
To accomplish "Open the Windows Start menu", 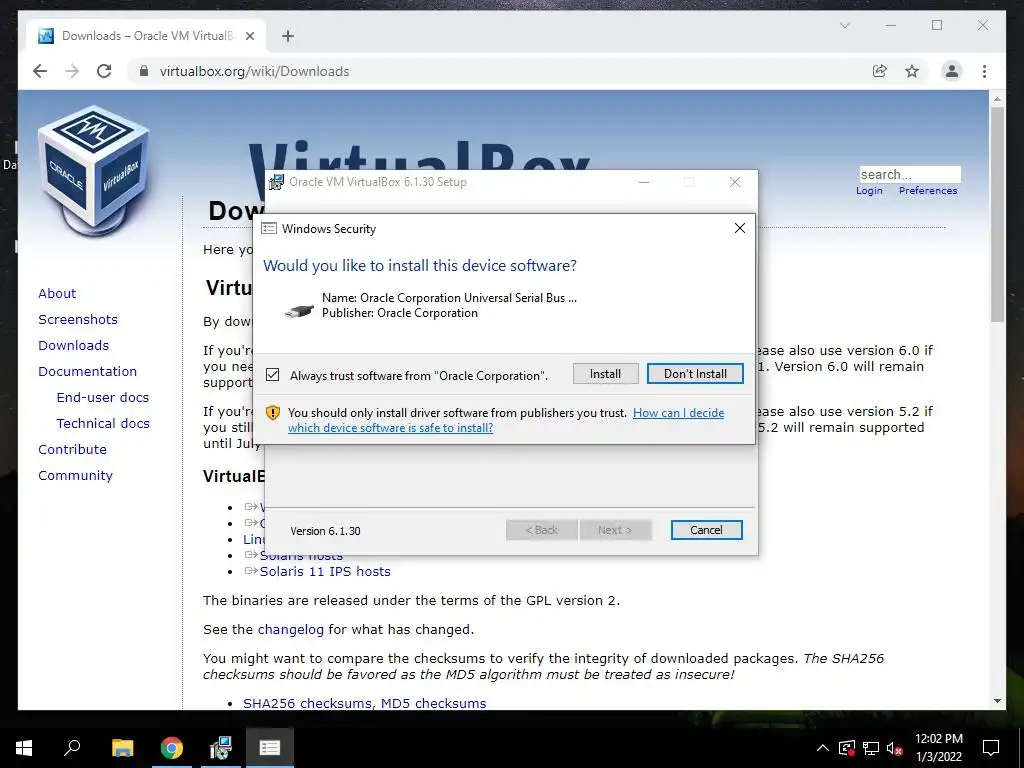I will 24,748.
